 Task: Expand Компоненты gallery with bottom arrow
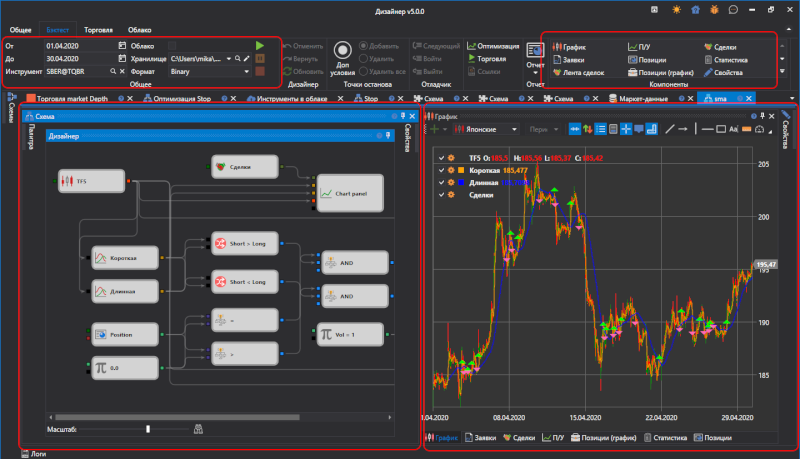click(782, 71)
